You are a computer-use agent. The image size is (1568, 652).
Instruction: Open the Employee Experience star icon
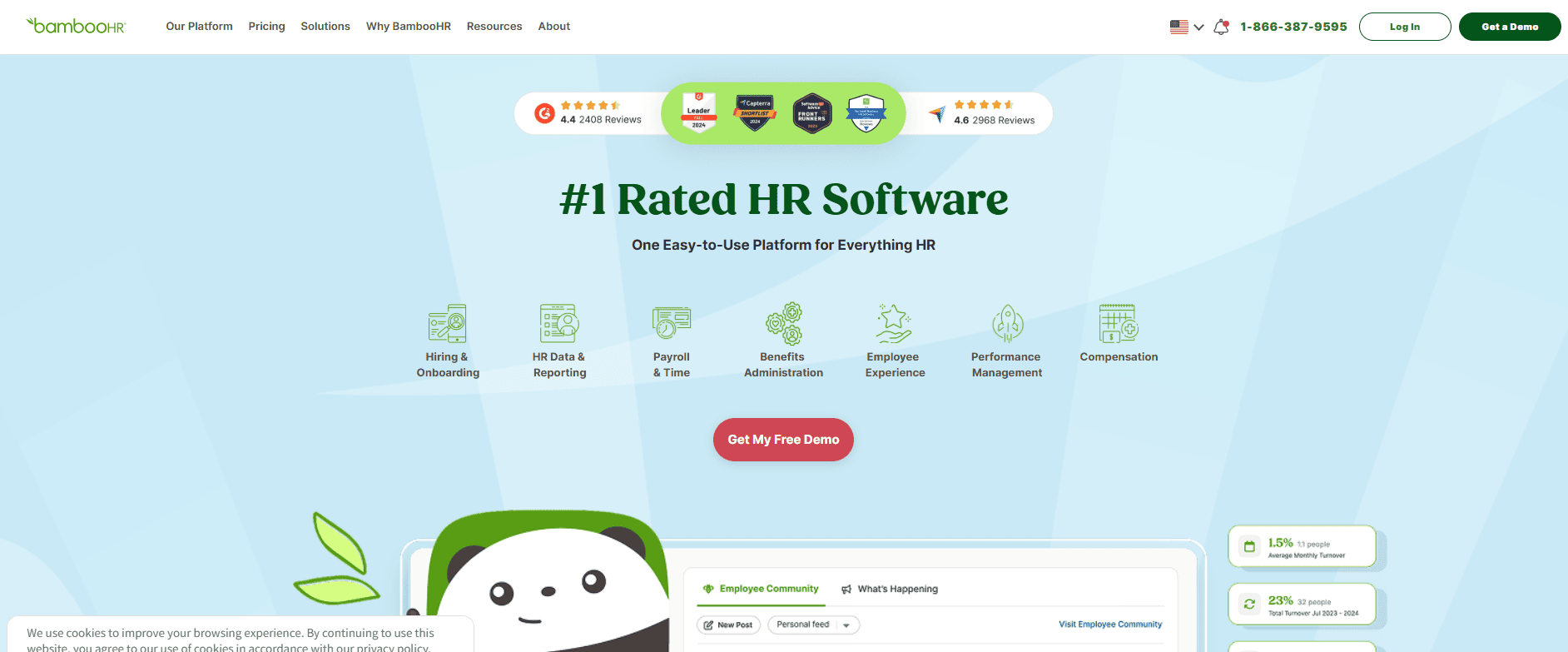895,323
